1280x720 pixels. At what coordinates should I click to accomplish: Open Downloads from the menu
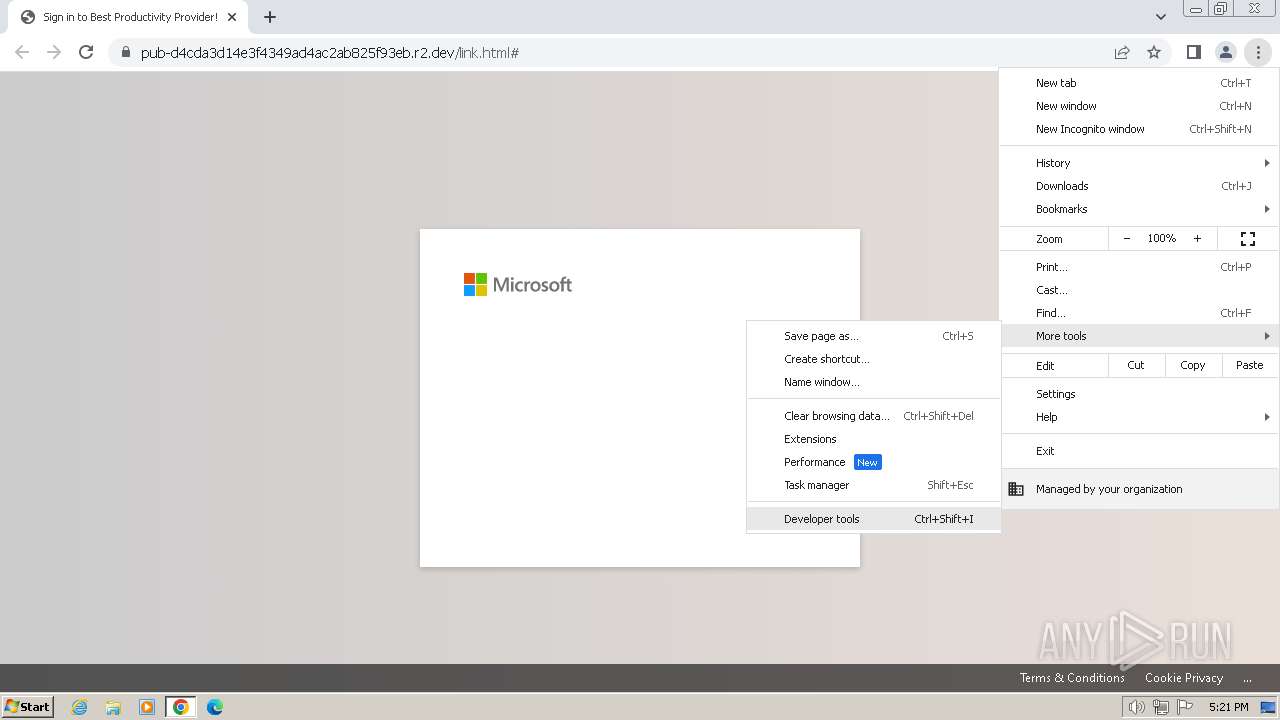(x=1140, y=186)
